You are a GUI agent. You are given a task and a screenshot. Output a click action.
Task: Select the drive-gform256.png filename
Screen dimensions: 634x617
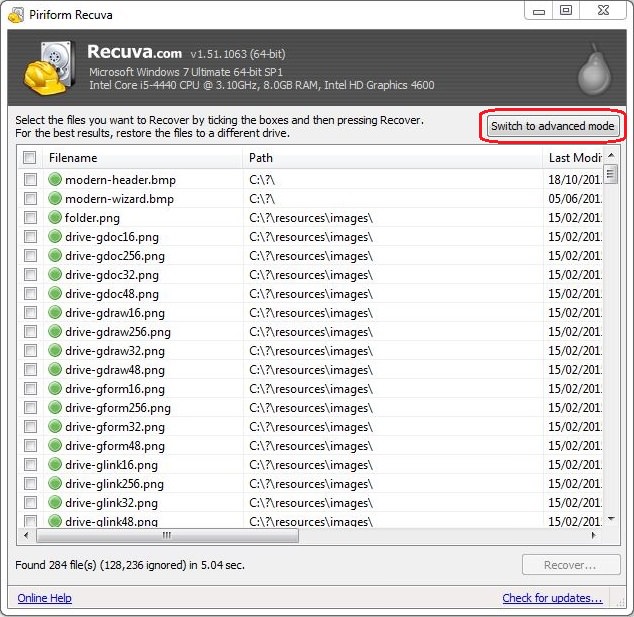[x=118, y=408]
